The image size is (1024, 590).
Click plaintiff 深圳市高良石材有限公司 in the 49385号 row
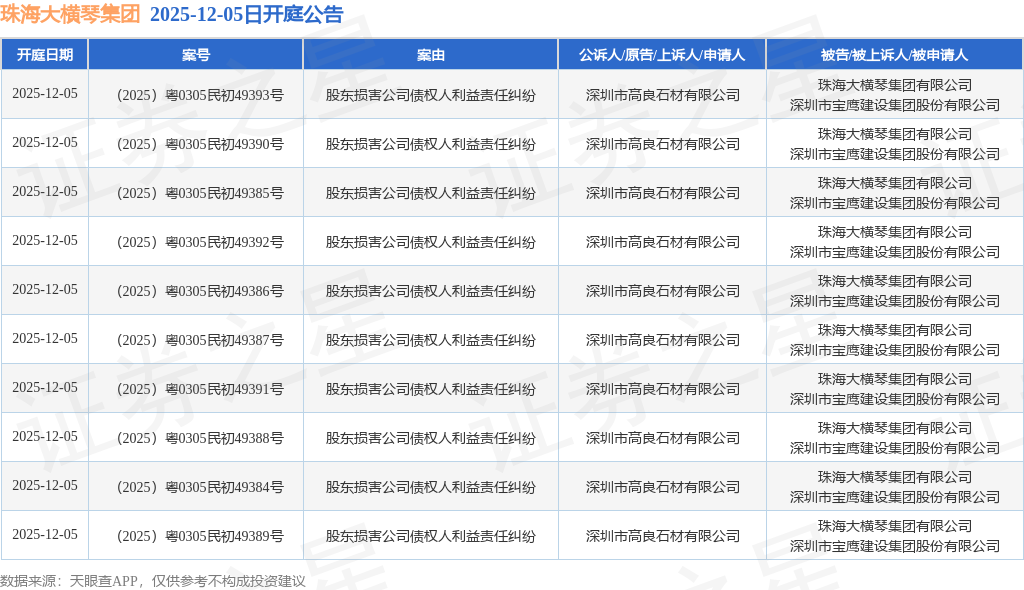point(662,193)
